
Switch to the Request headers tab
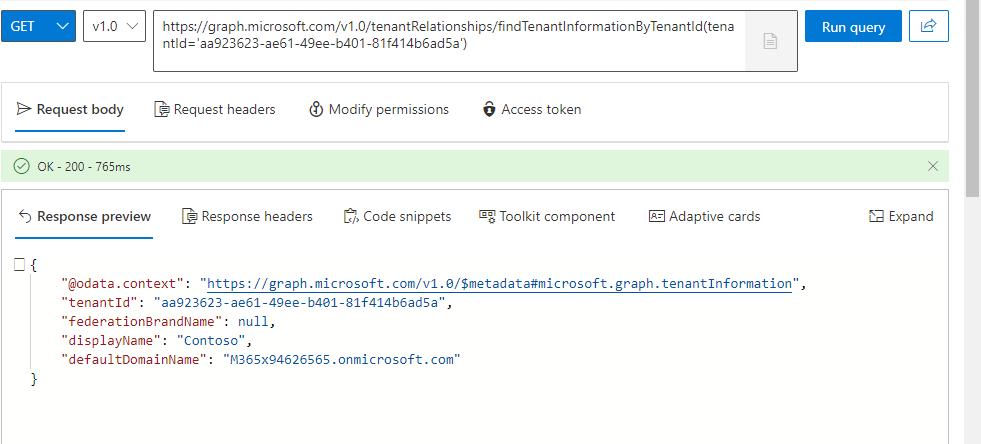pyautogui.click(x=215, y=109)
